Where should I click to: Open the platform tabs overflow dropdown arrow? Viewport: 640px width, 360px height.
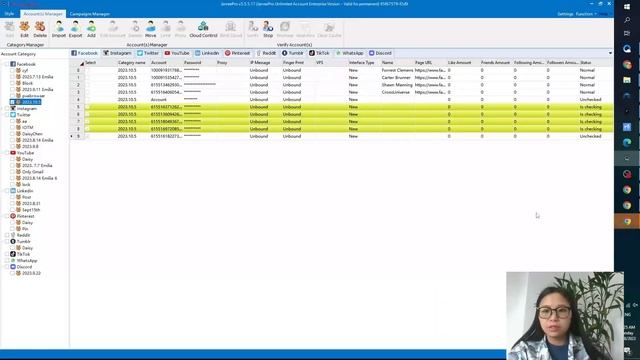click(x=610, y=53)
